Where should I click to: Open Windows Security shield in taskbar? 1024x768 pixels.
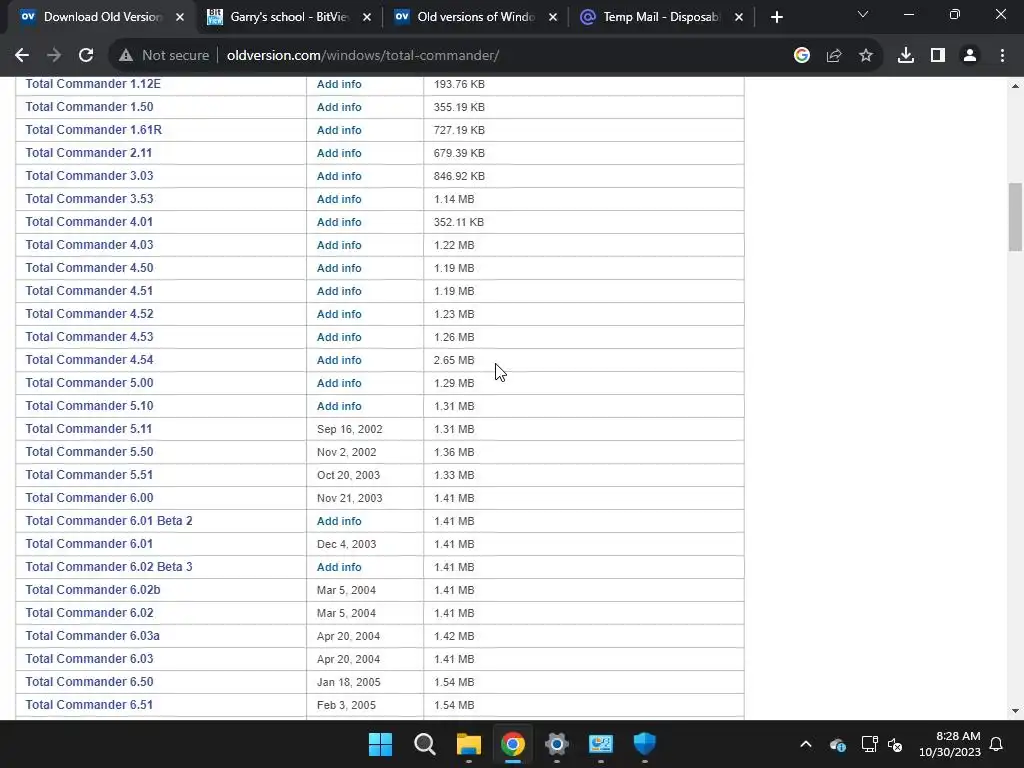645,744
